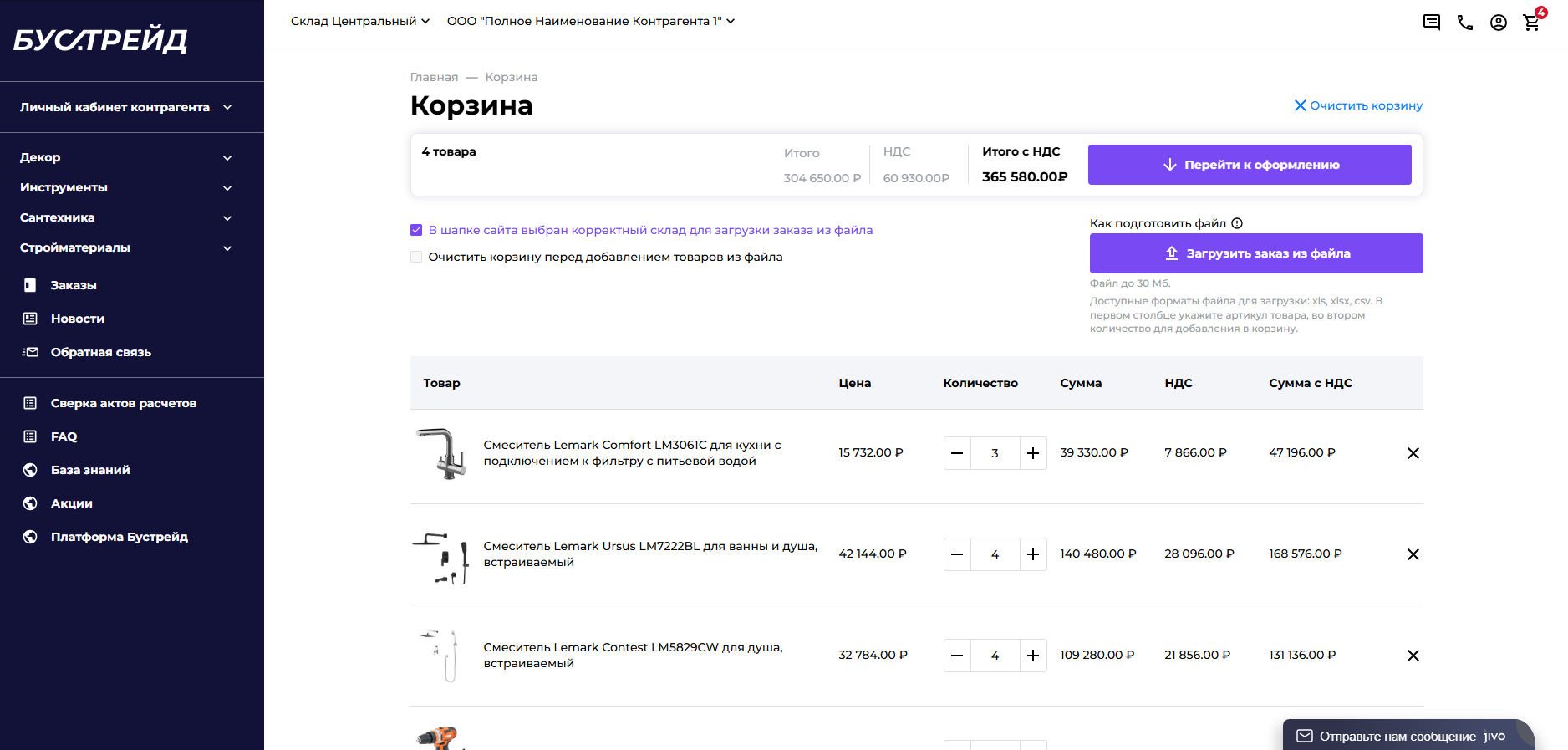This screenshot has width=1568, height=750.
Task: Open Заказы in the sidebar
Action: (x=74, y=285)
